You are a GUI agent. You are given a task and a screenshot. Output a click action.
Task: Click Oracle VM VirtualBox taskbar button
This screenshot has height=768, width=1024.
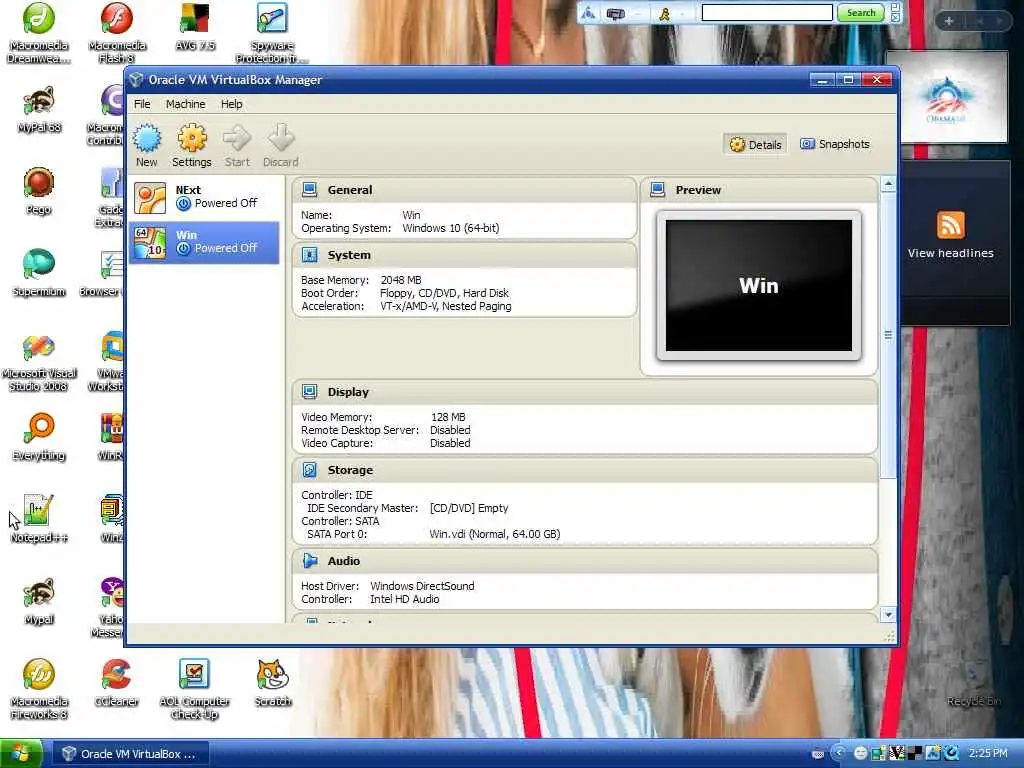pos(131,754)
